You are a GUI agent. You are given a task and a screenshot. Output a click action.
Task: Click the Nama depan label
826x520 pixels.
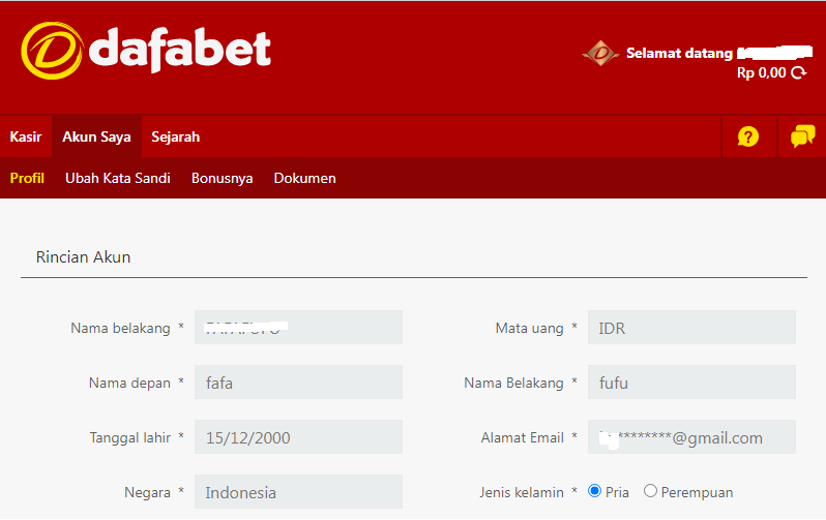point(130,383)
